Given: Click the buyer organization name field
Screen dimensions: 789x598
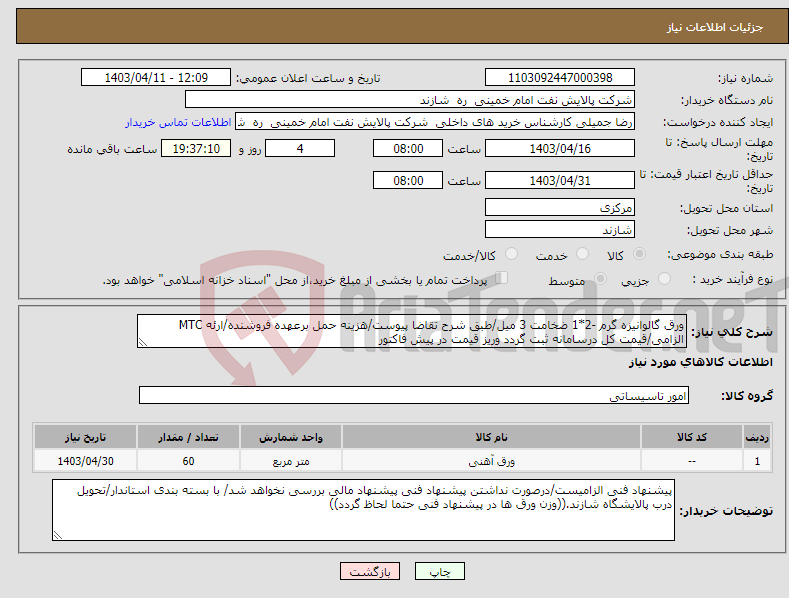Looking at the screenshot, I should tap(410, 100).
